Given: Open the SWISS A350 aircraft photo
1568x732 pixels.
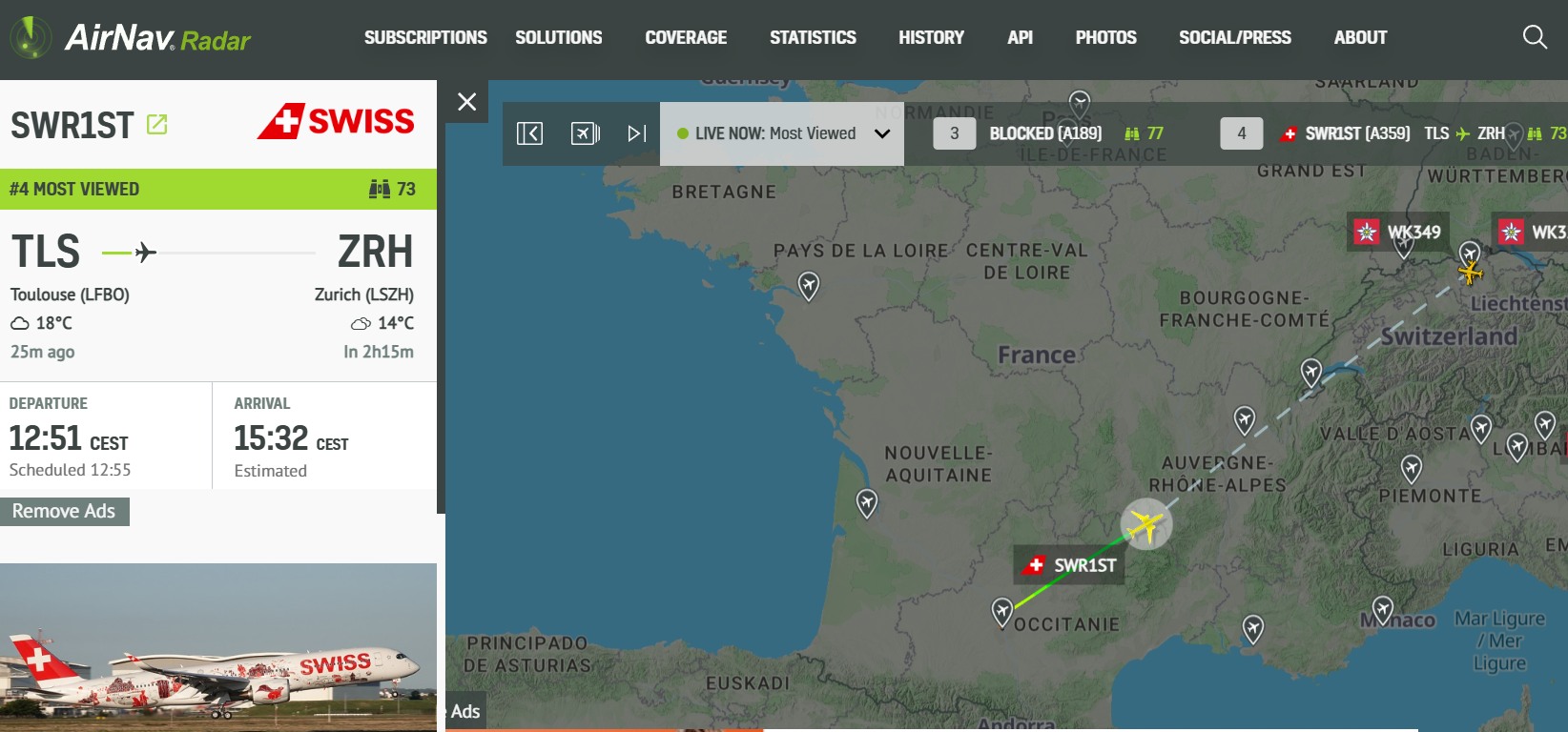Looking at the screenshot, I should [x=218, y=647].
